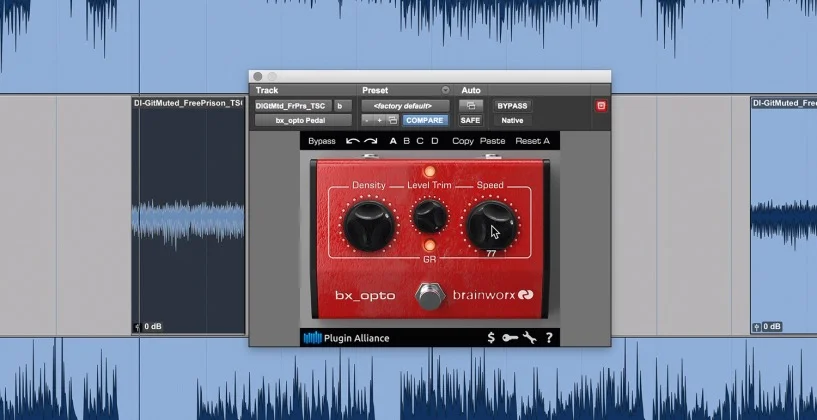Screen dimensions: 817x420
Task: Select the next preset with plus button
Action: coord(380,120)
